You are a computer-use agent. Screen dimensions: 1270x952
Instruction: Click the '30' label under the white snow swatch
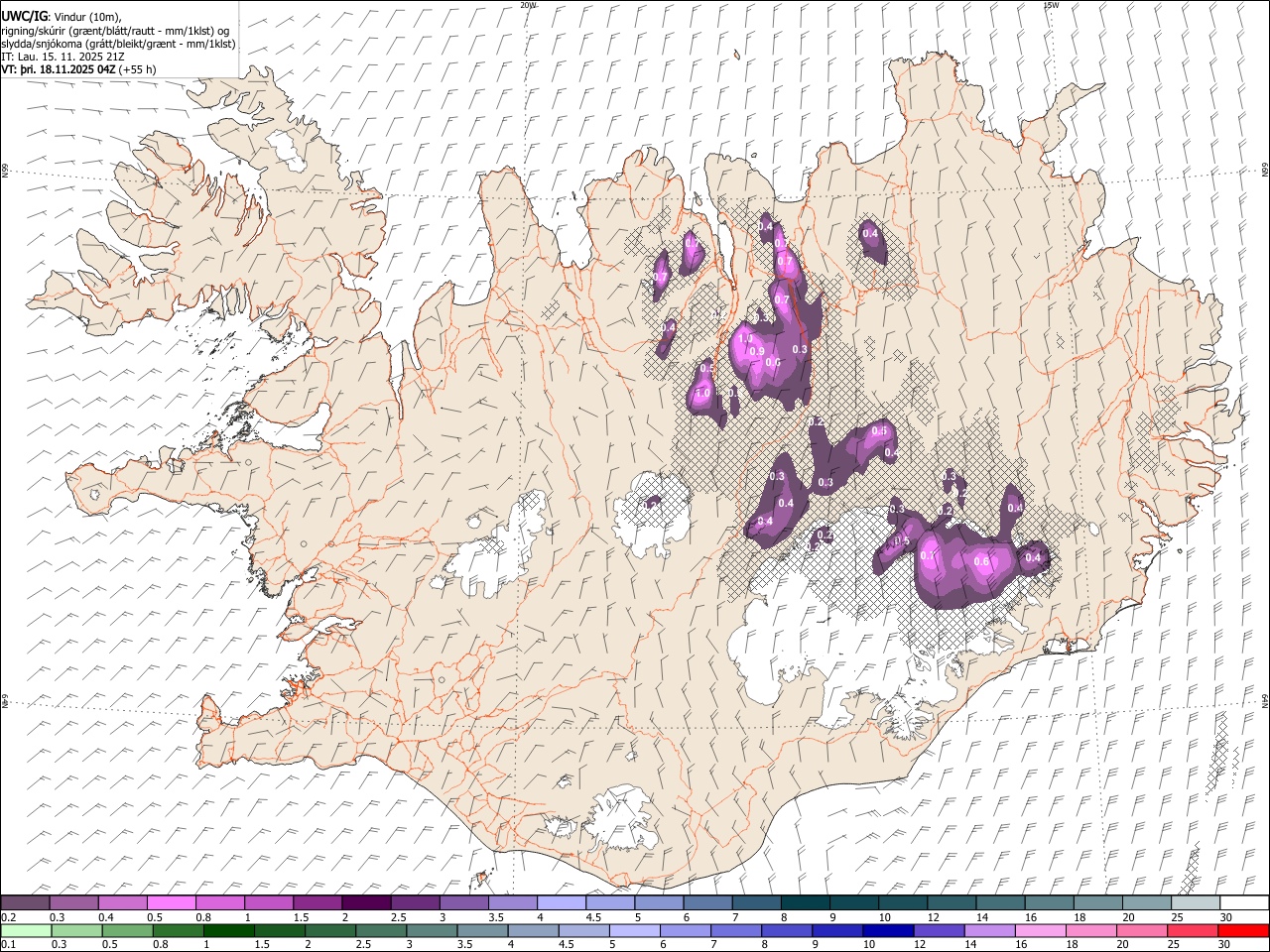point(1225,917)
